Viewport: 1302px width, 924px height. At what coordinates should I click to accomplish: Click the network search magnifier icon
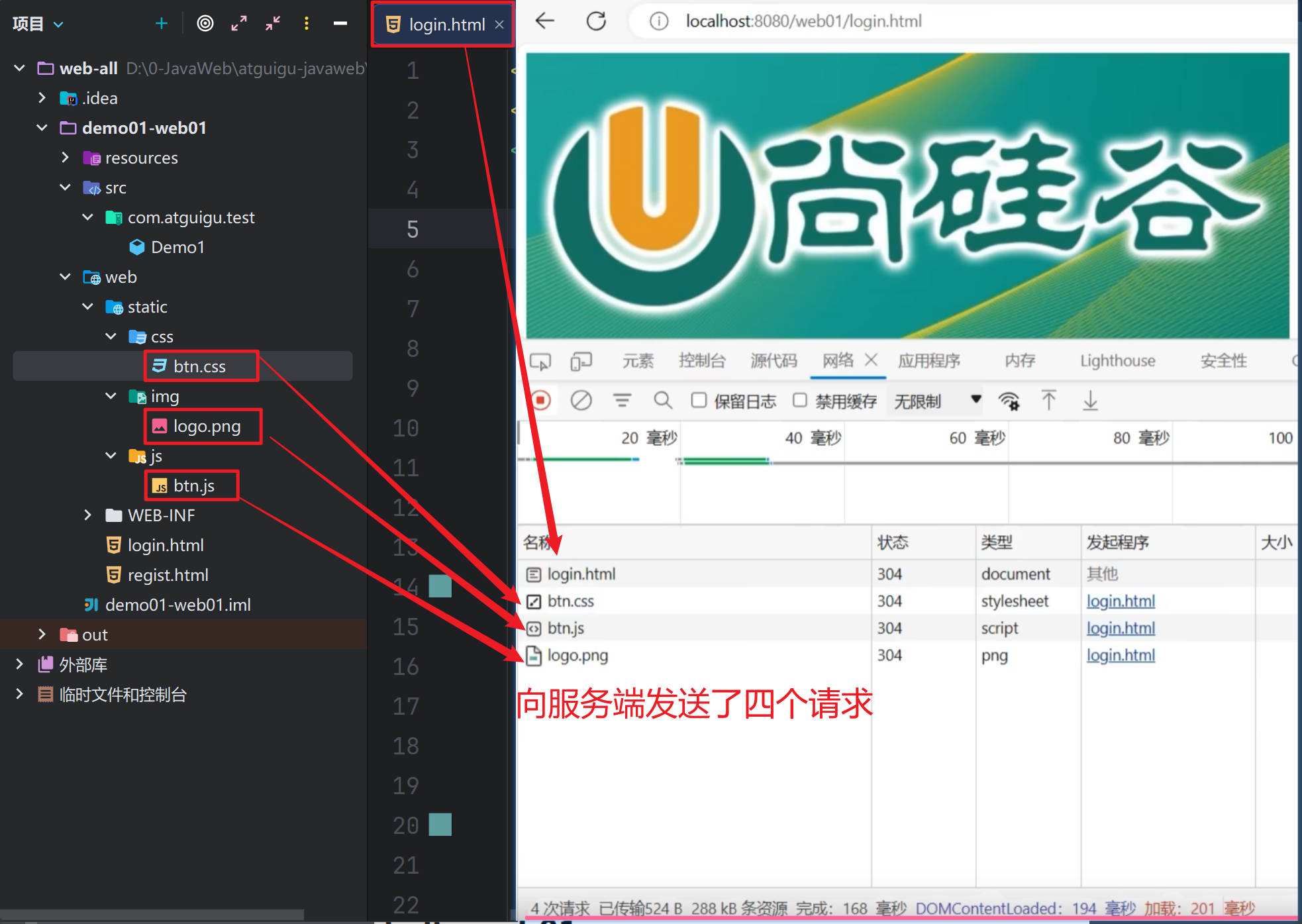[662, 401]
